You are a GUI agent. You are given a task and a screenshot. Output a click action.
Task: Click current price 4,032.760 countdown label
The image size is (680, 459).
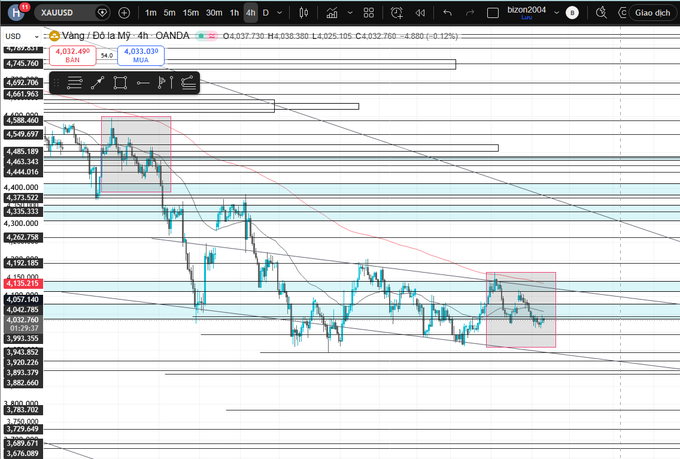click(x=23, y=324)
